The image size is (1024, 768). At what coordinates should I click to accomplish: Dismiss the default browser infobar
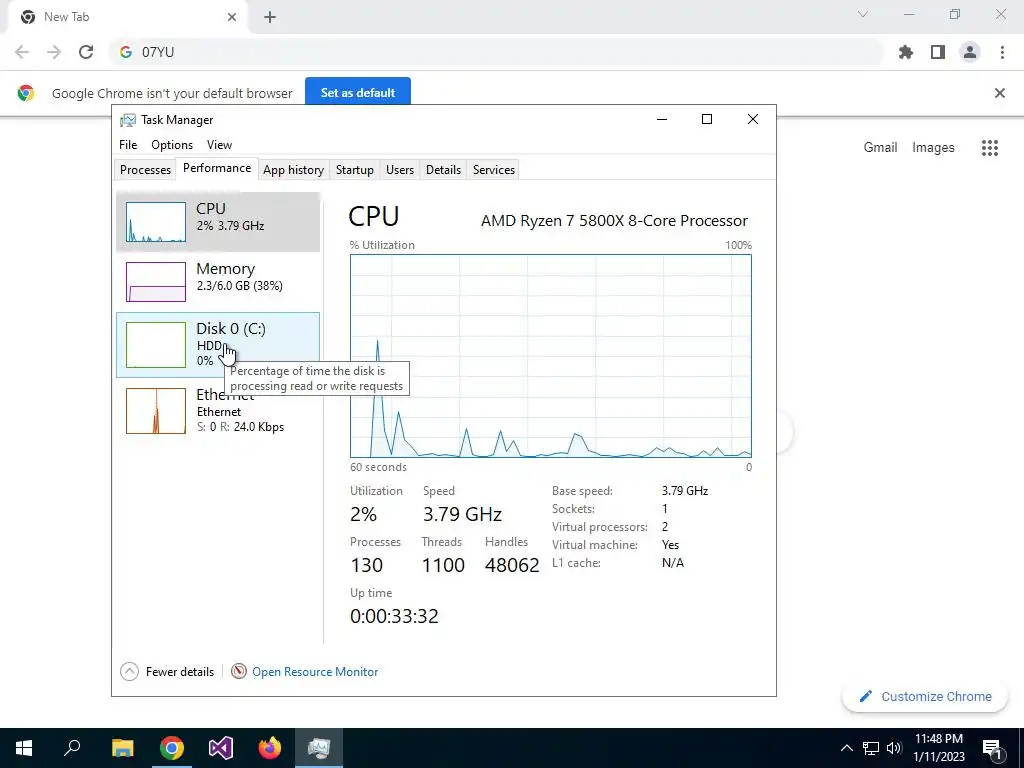1000,93
